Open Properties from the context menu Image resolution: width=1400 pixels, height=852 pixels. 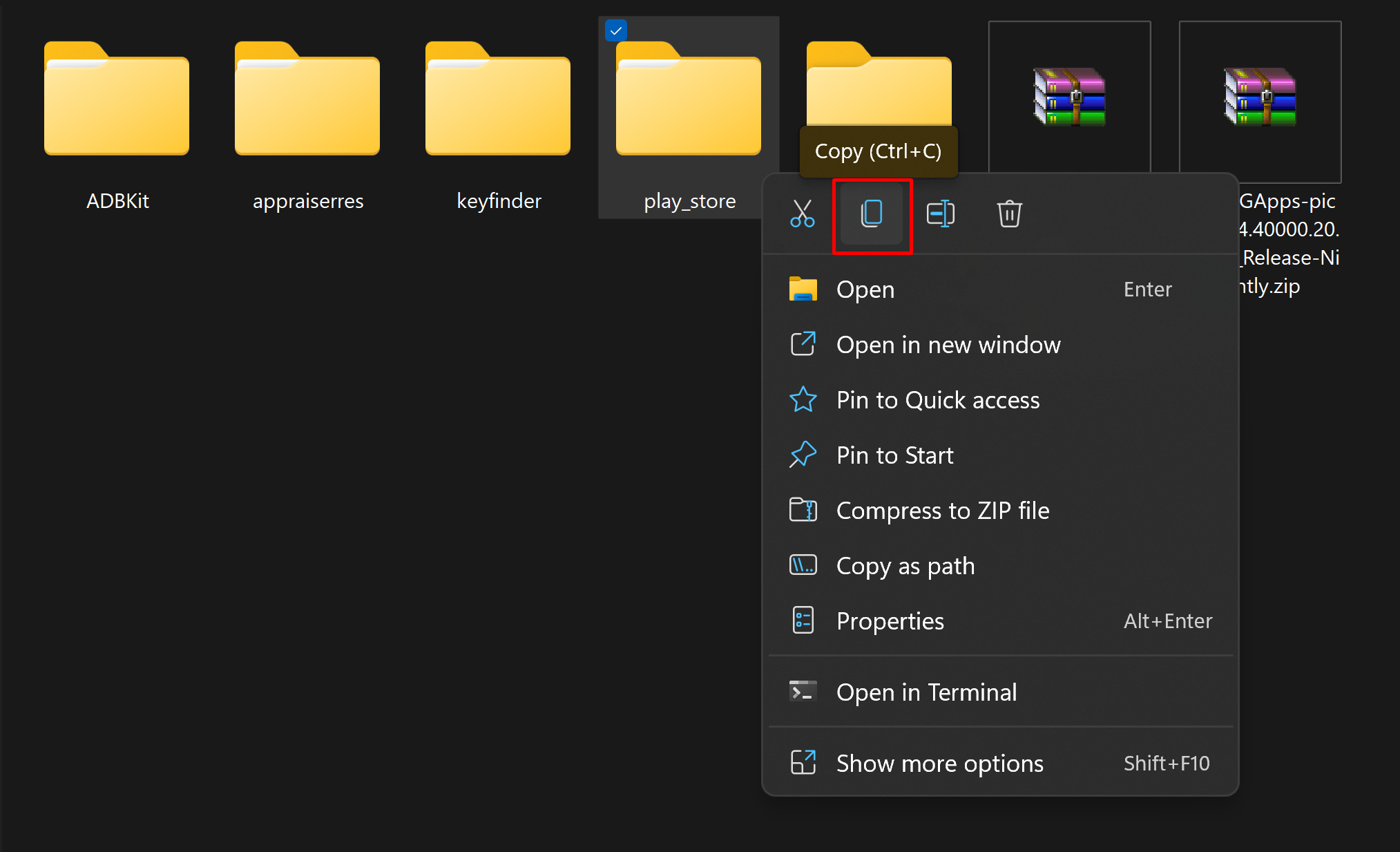[x=890, y=621]
